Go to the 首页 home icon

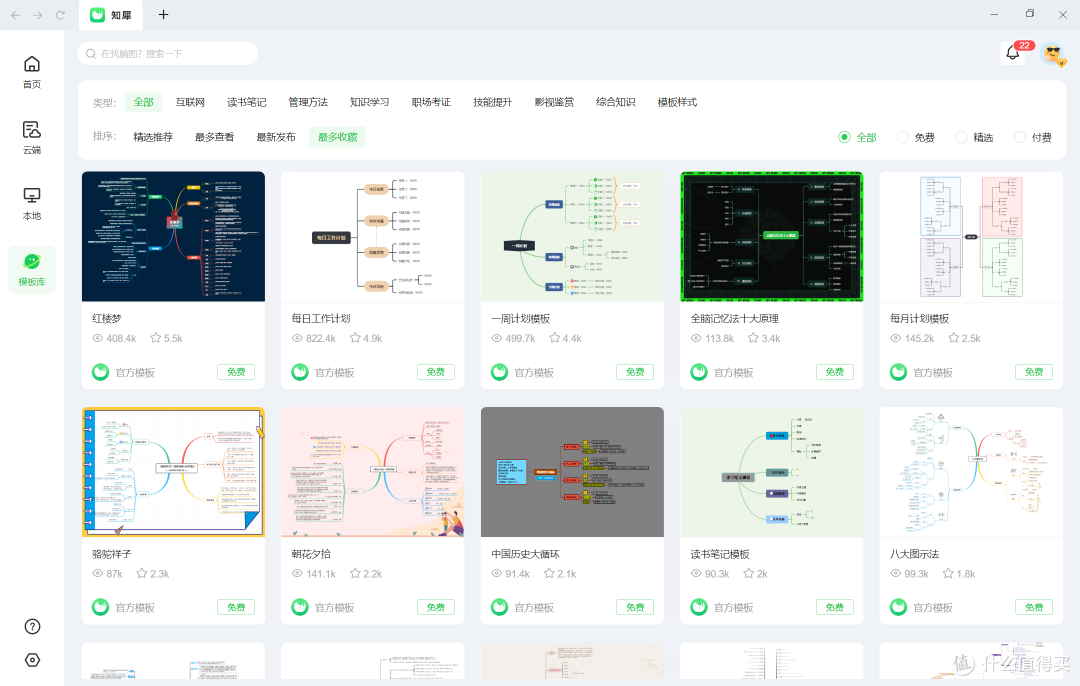32,64
